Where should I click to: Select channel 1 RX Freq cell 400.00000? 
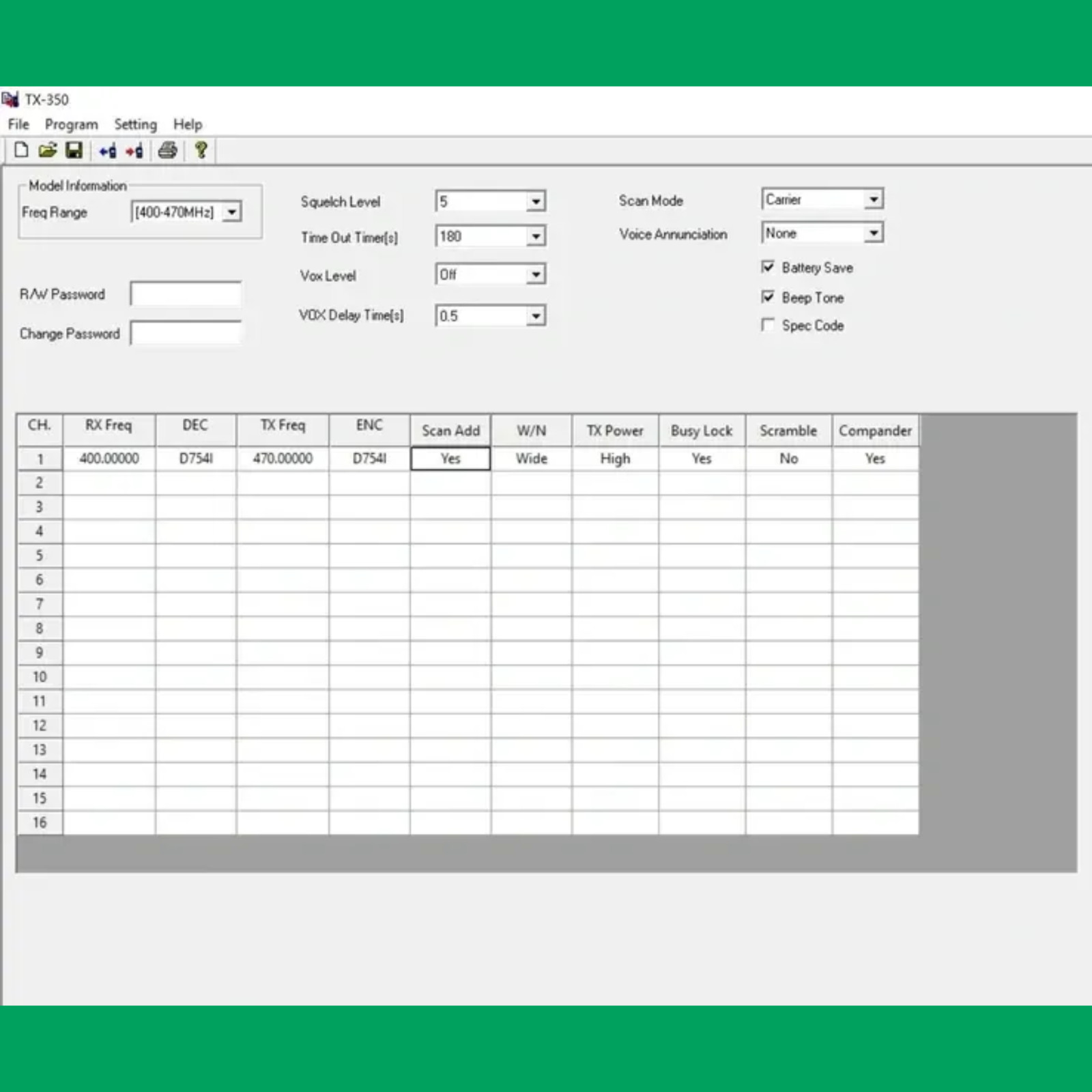coord(109,459)
